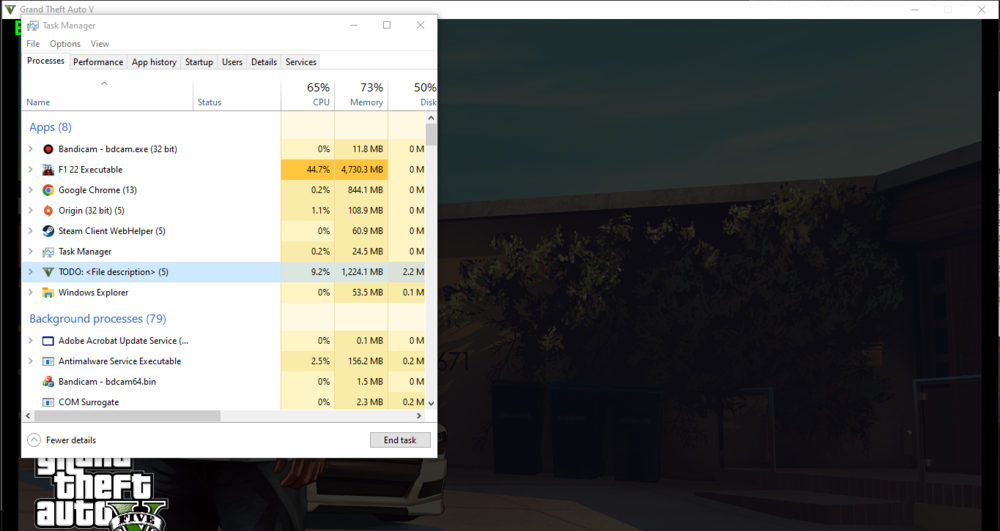Click the Windows Explorer folder icon
This screenshot has width=1000, height=531.
coord(48,293)
